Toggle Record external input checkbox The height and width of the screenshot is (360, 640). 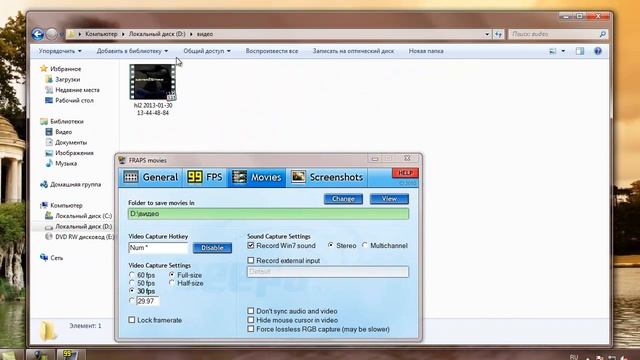(x=251, y=260)
